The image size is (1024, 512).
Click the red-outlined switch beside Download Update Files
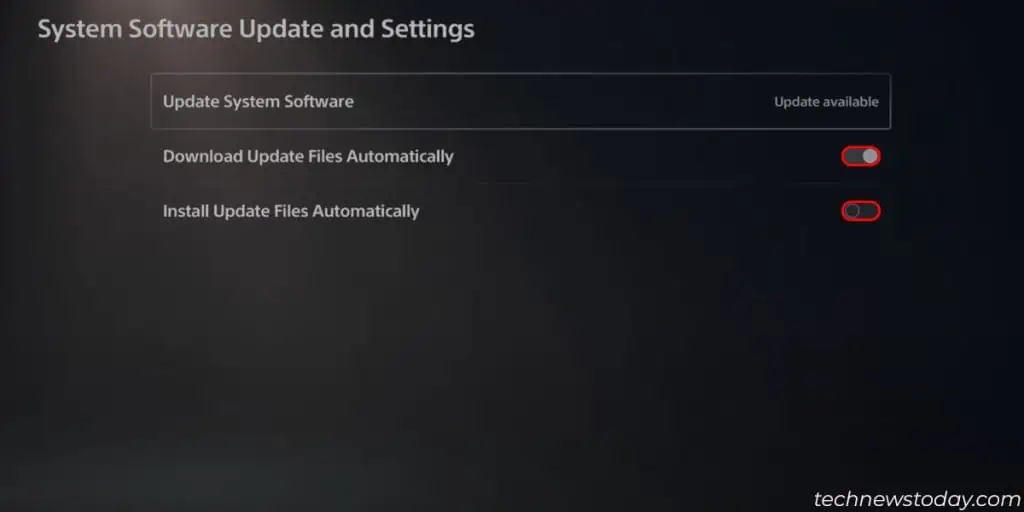[861, 156]
